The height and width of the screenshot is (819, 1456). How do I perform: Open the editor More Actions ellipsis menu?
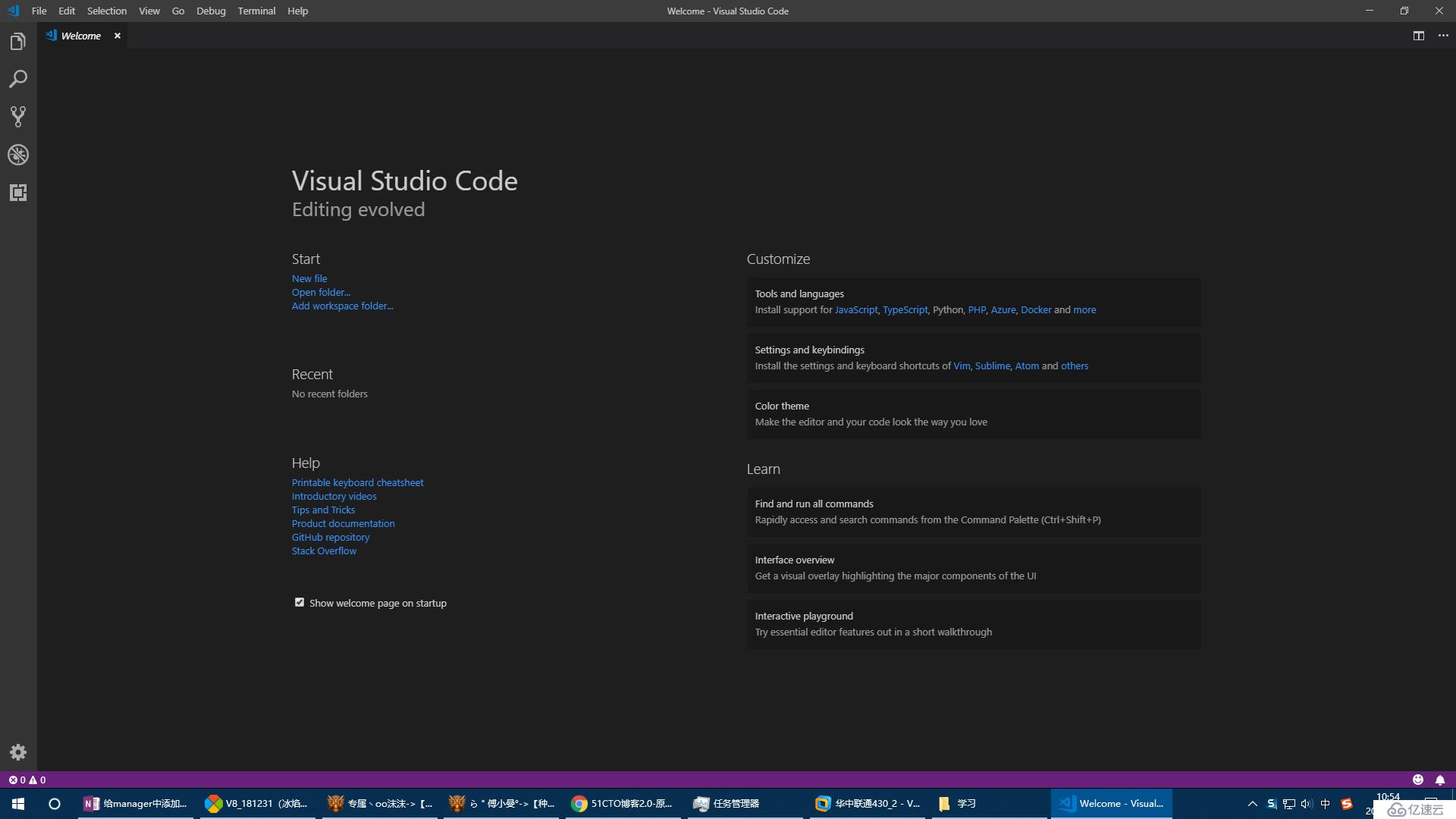1443,36
